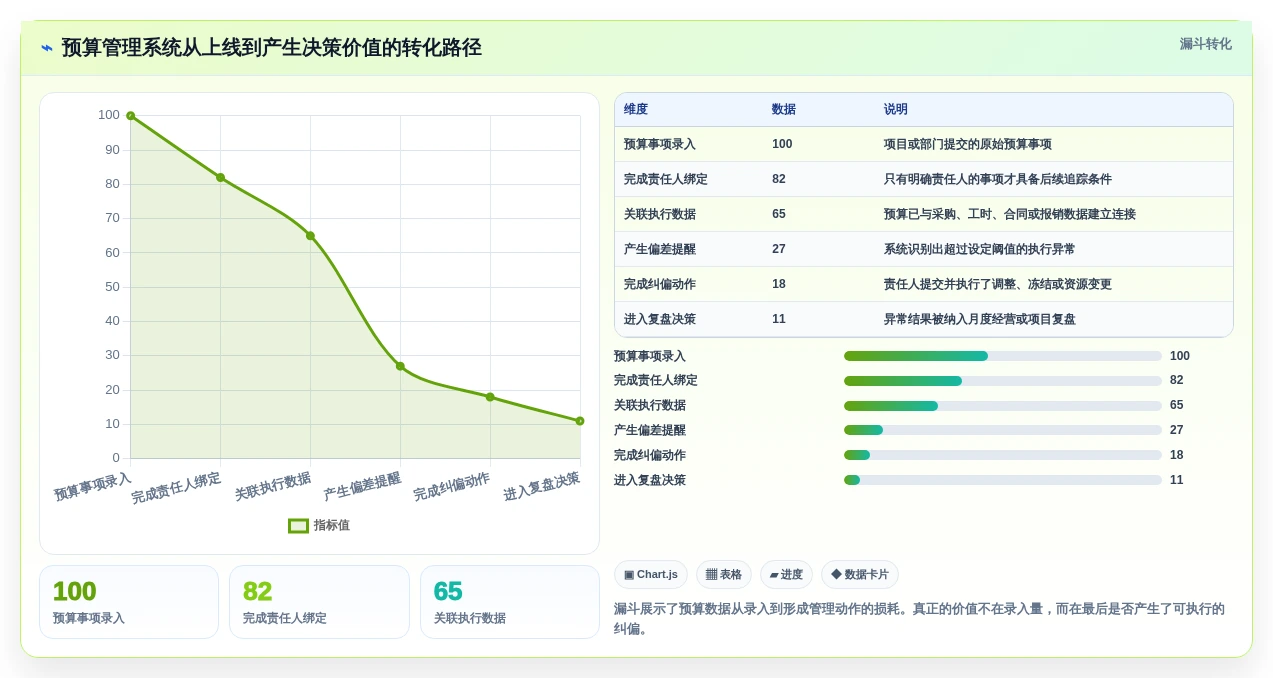The height and width of the screenshot is (678, 1273).
Task: Click the progress list label 完成纠偏动作
Action: [650, 455]
